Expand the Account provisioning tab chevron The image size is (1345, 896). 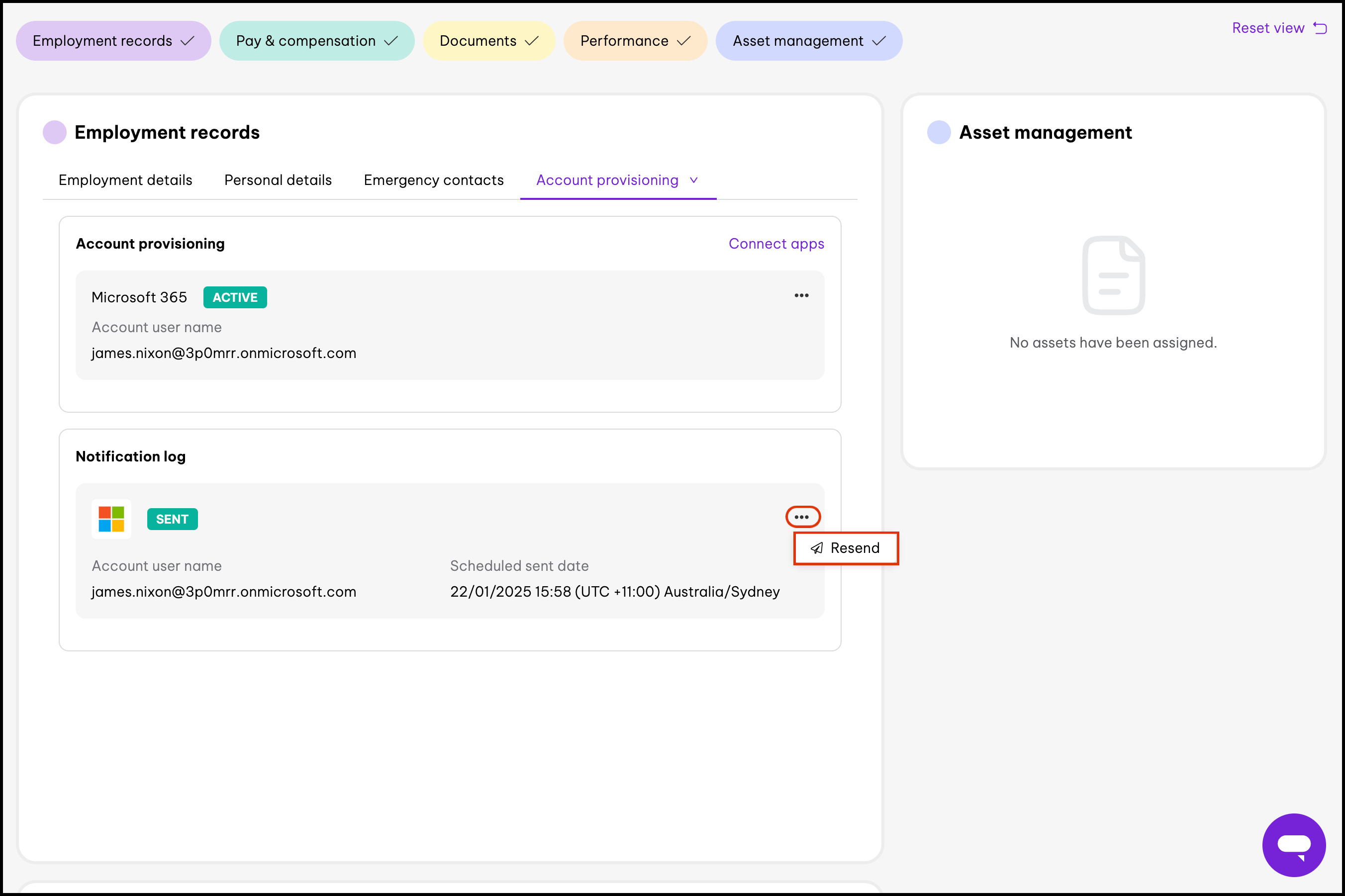[x=694, y=180]
